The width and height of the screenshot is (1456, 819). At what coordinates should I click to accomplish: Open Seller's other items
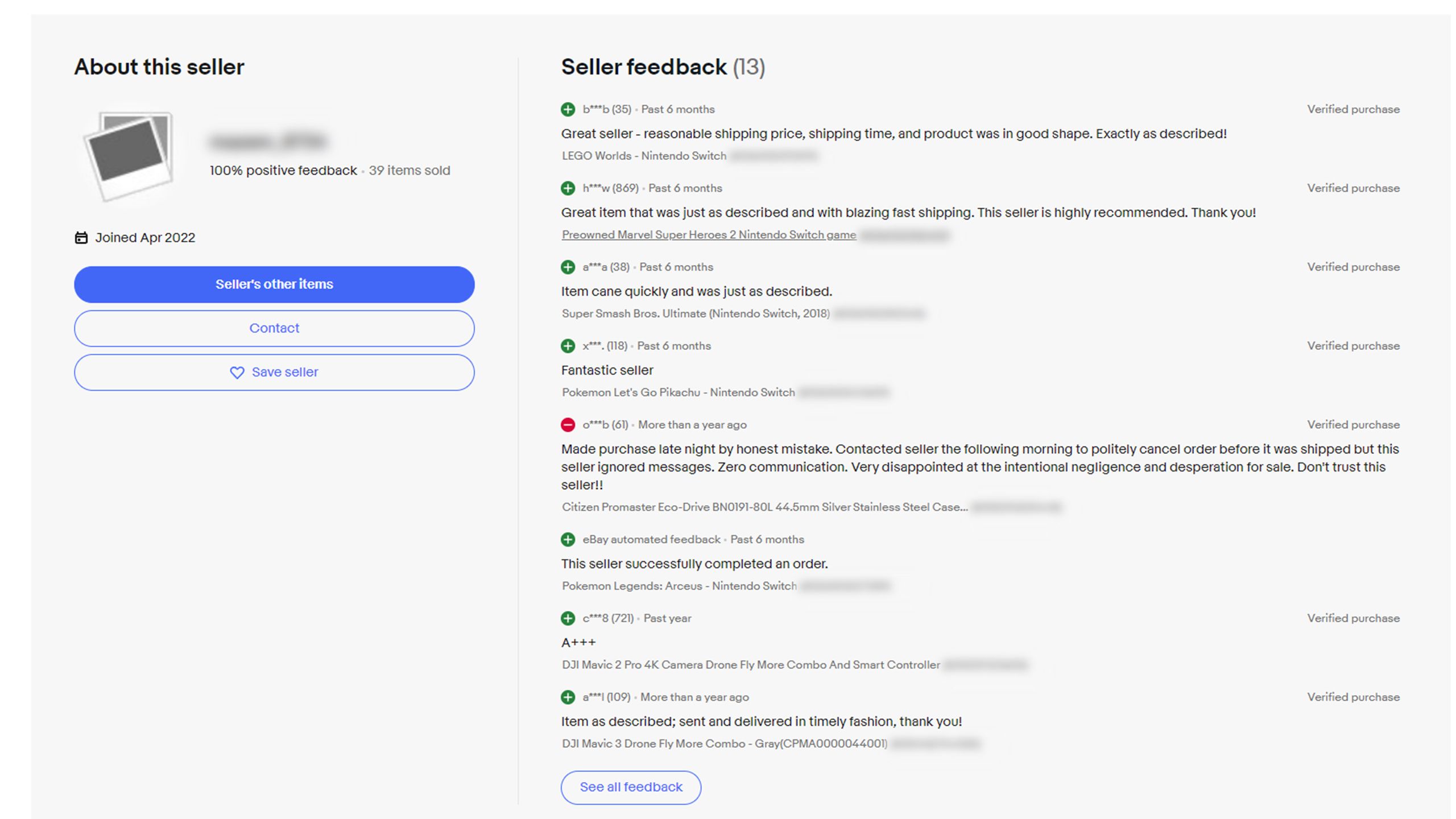[x=274, y=284]
